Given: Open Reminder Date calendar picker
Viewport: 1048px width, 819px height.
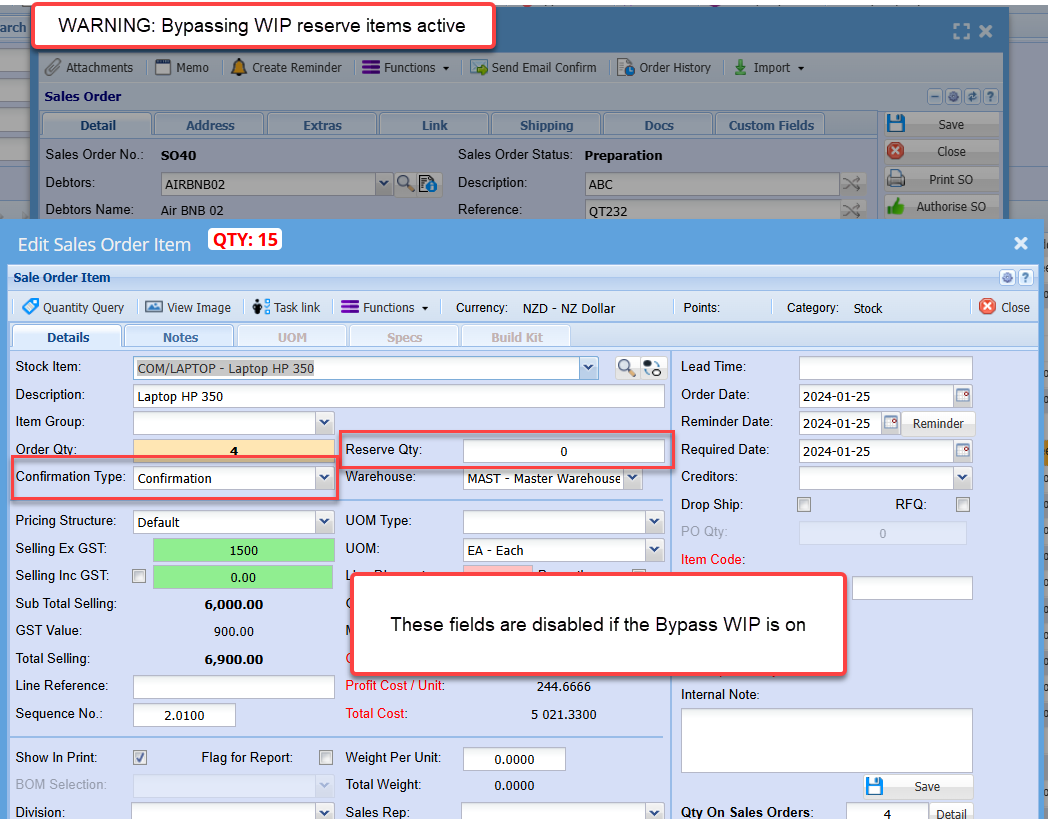Looking at the screenshot, I should point(891,423).
